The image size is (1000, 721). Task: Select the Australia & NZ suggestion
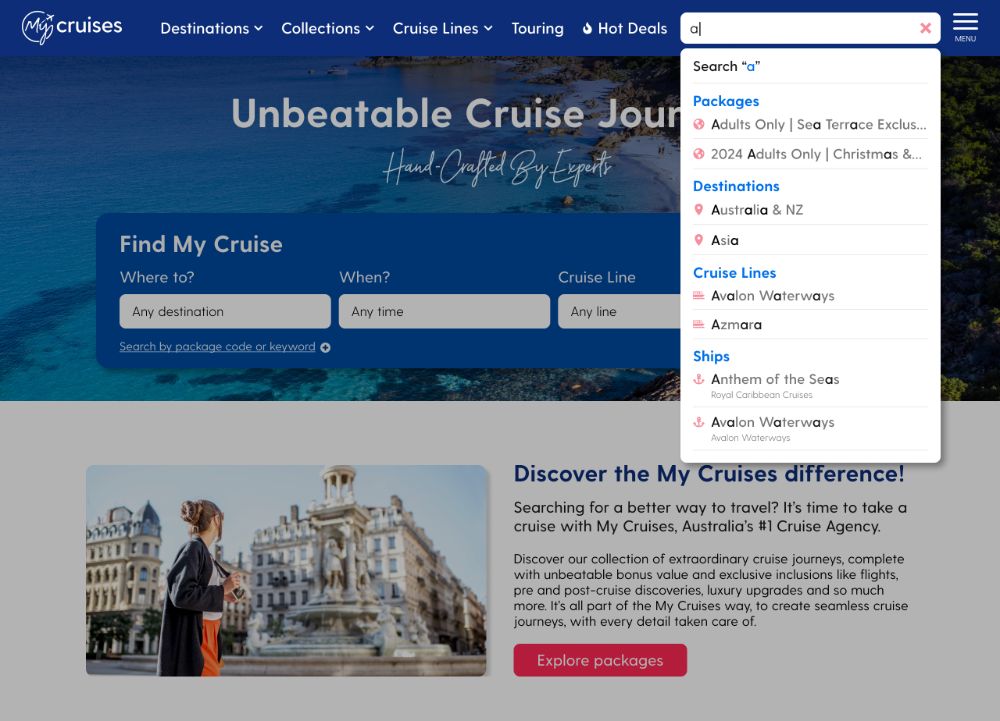point(810,210)
